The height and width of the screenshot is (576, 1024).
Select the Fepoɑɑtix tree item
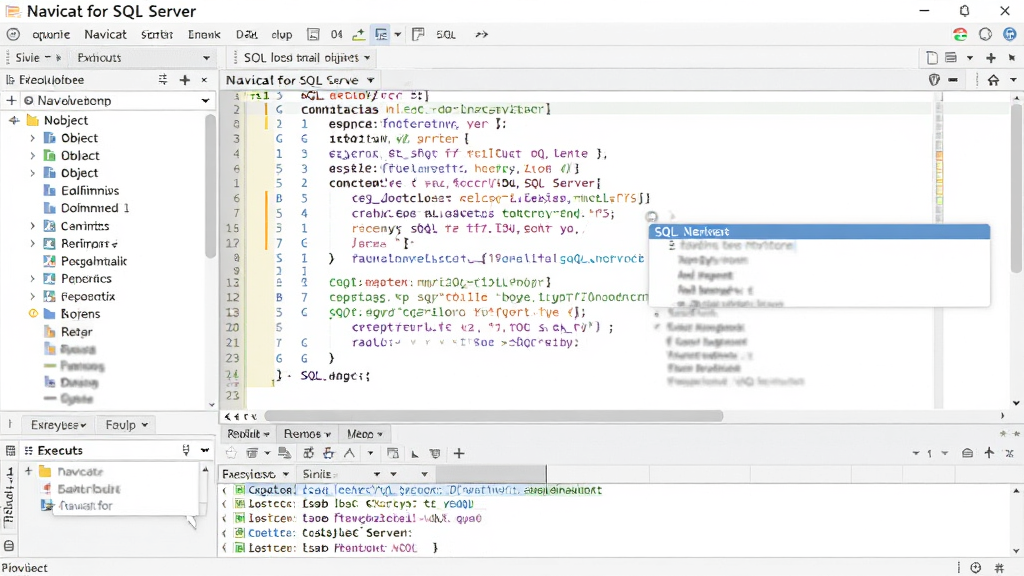point(88,296)
